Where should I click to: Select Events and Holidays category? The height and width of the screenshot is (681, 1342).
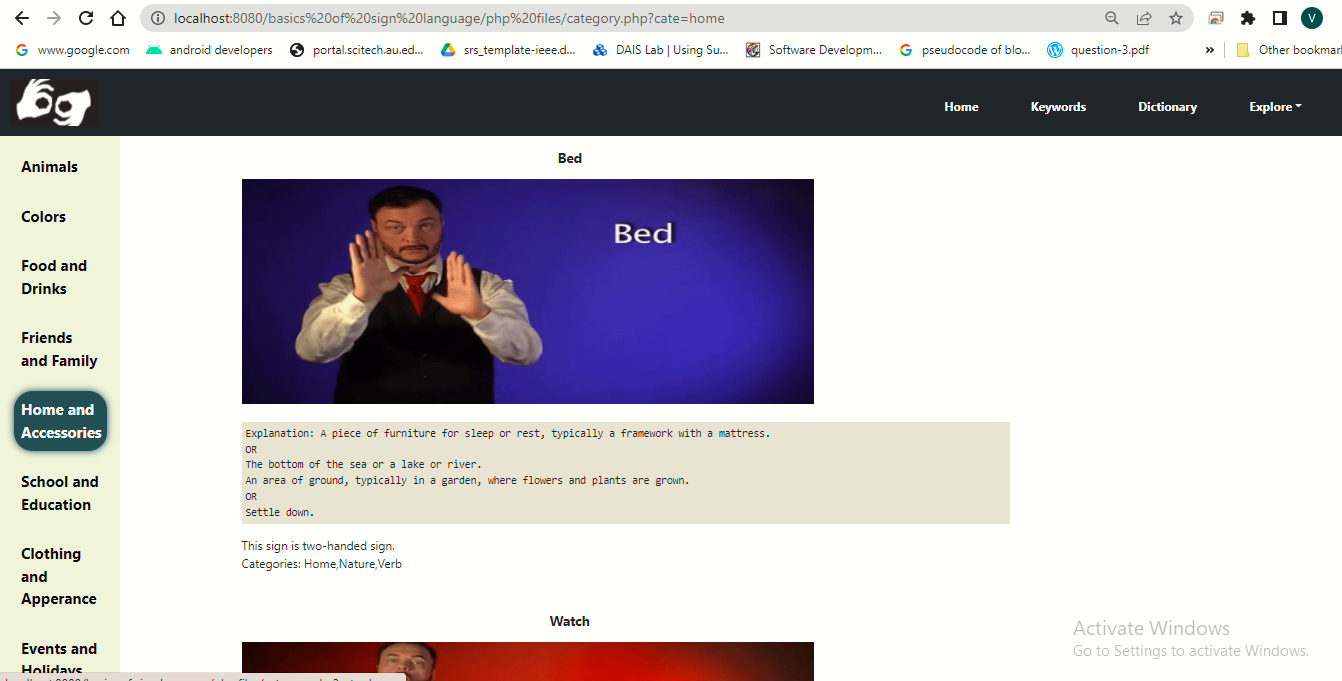[x=59, y=658]
